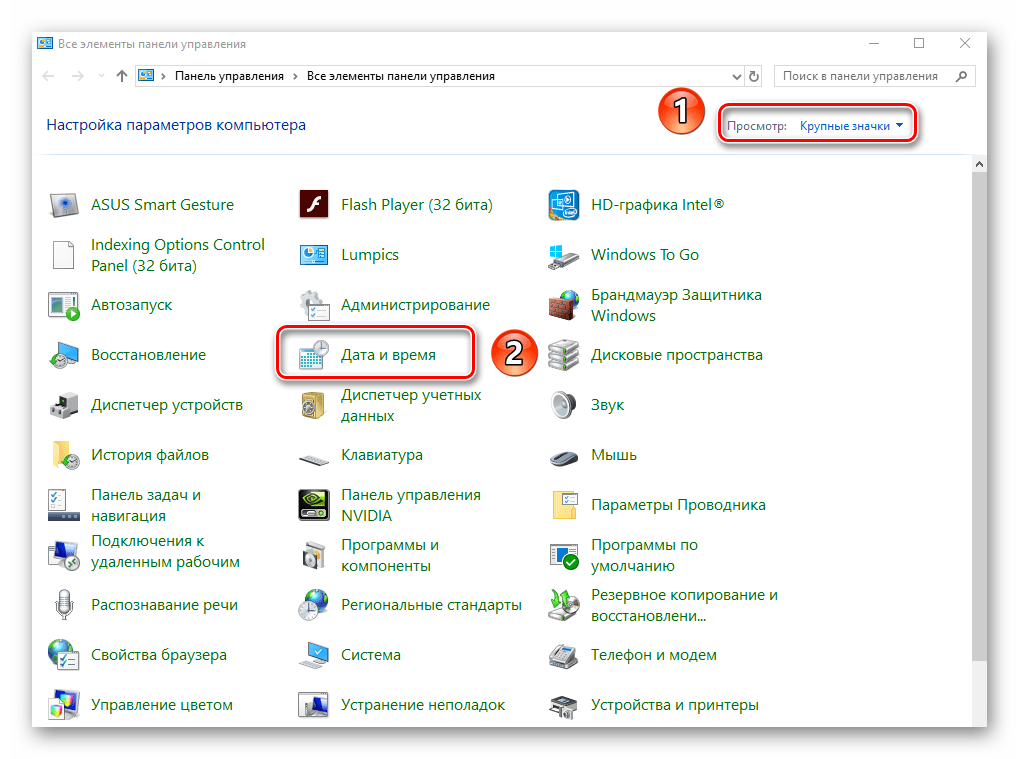Expand the chevron before Панель управления breadcrumb

point(163,77)
